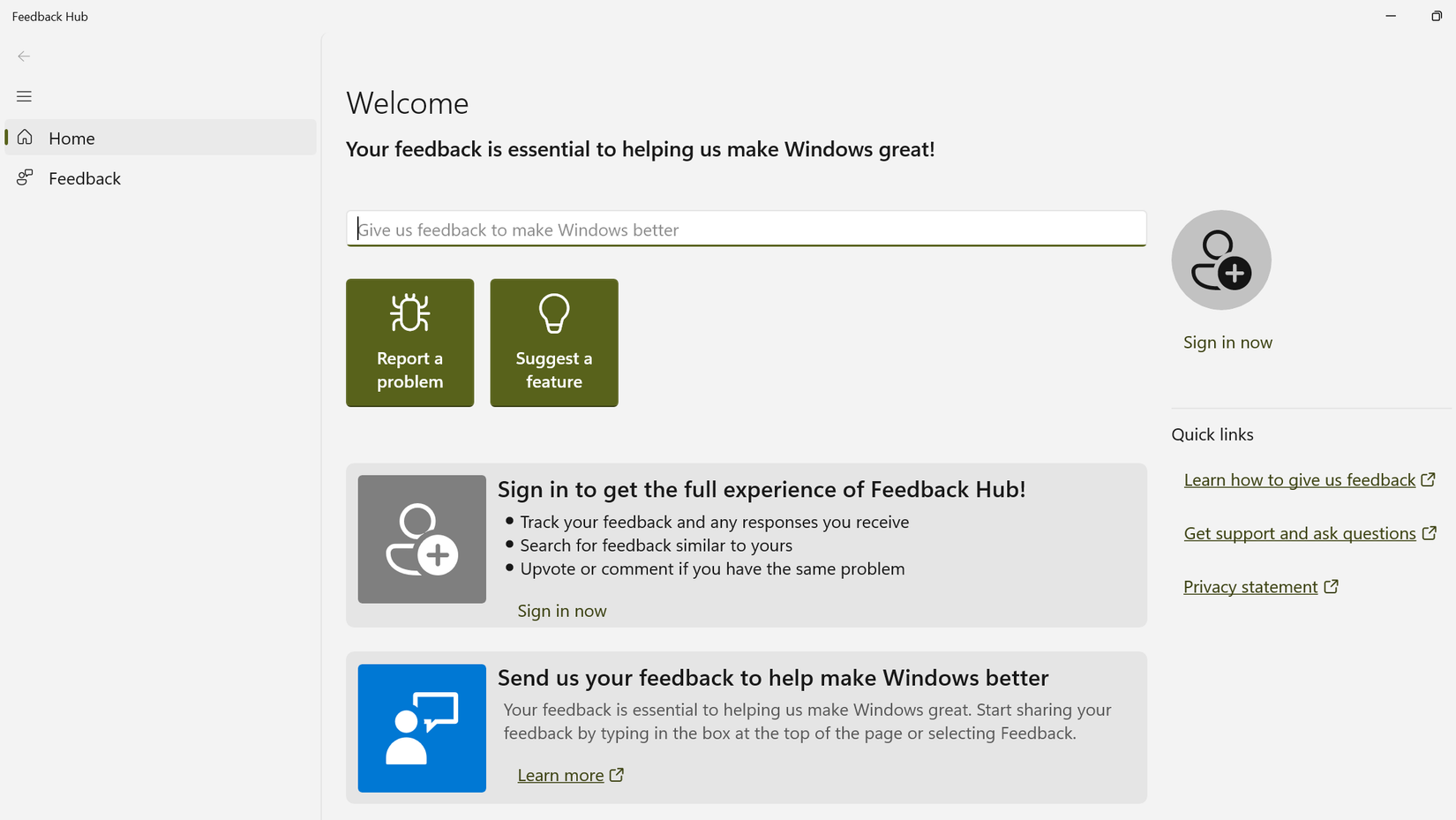Click the gray sign-in person icon
Screen dimensions: 1456x820
(422, 539)
